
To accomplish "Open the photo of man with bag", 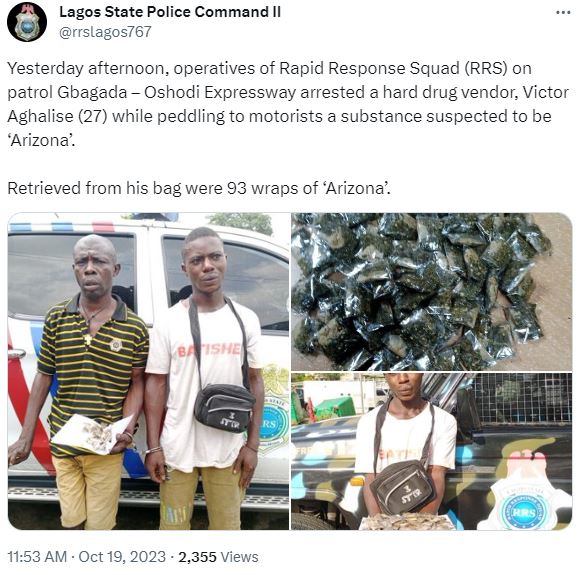I will coord(432,451).
